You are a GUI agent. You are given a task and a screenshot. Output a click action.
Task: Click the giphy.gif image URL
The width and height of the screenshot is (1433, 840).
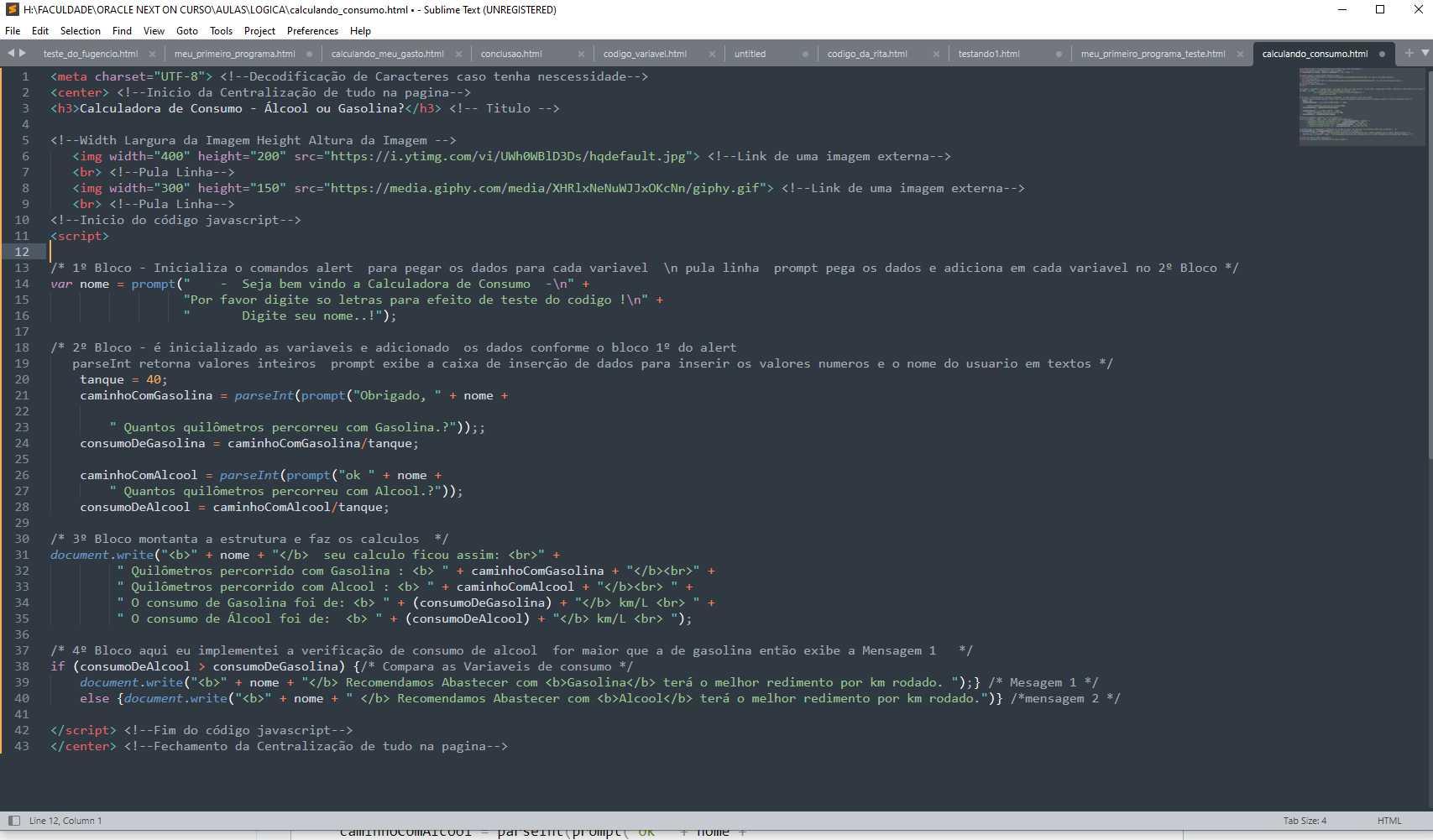tap(546, 188)
